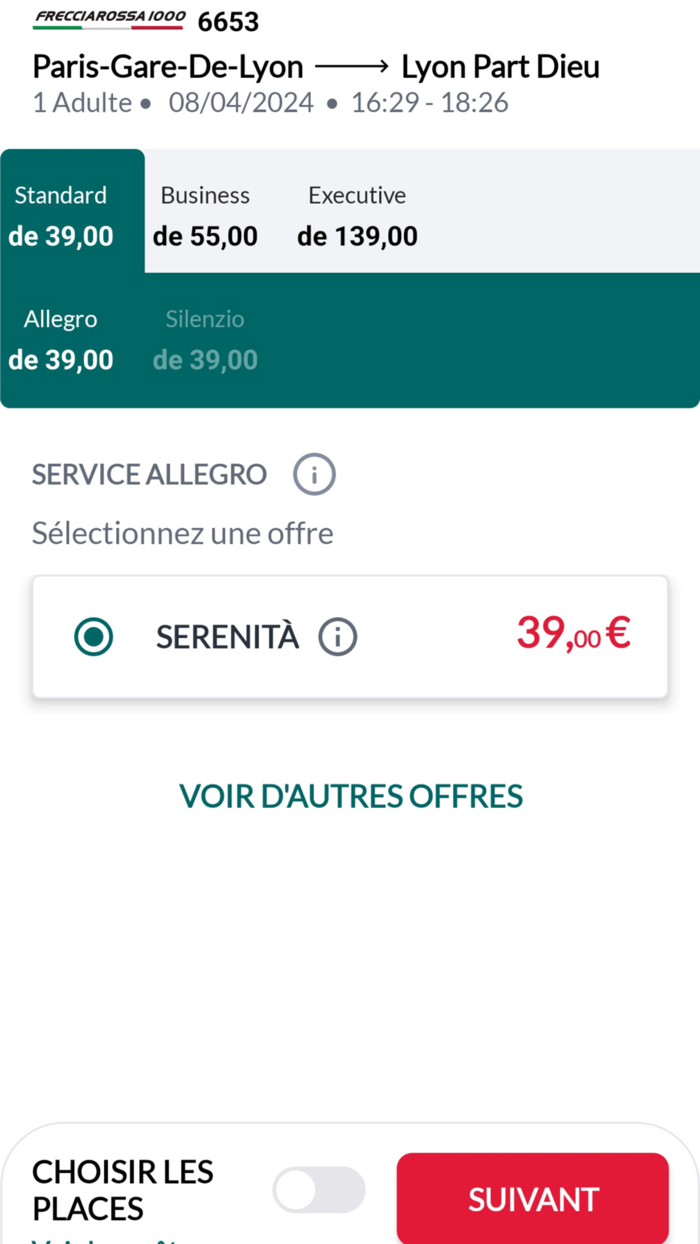Switch to the Business fare tab
The width and height of the screenshot is (700, 1244).
pos(205,215)
